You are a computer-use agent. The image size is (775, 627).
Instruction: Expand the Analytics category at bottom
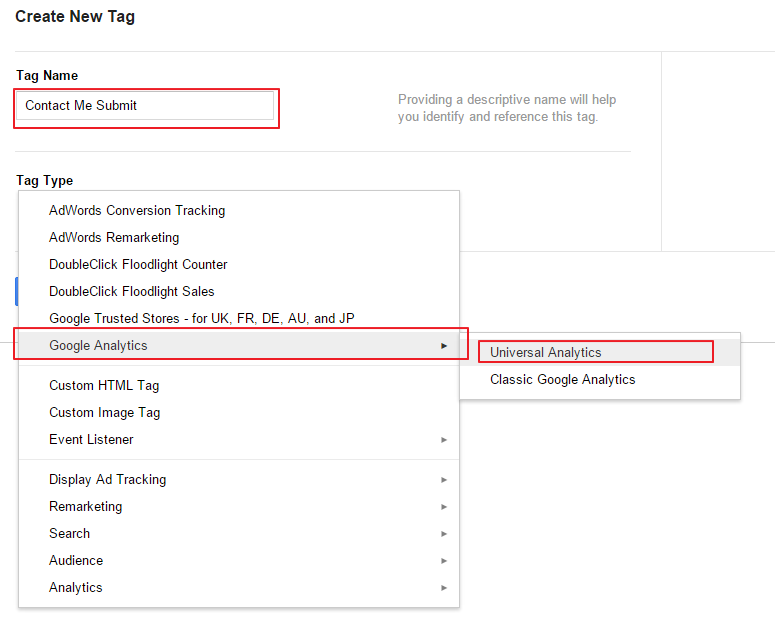pyautogui.click(x=239, y=587)
